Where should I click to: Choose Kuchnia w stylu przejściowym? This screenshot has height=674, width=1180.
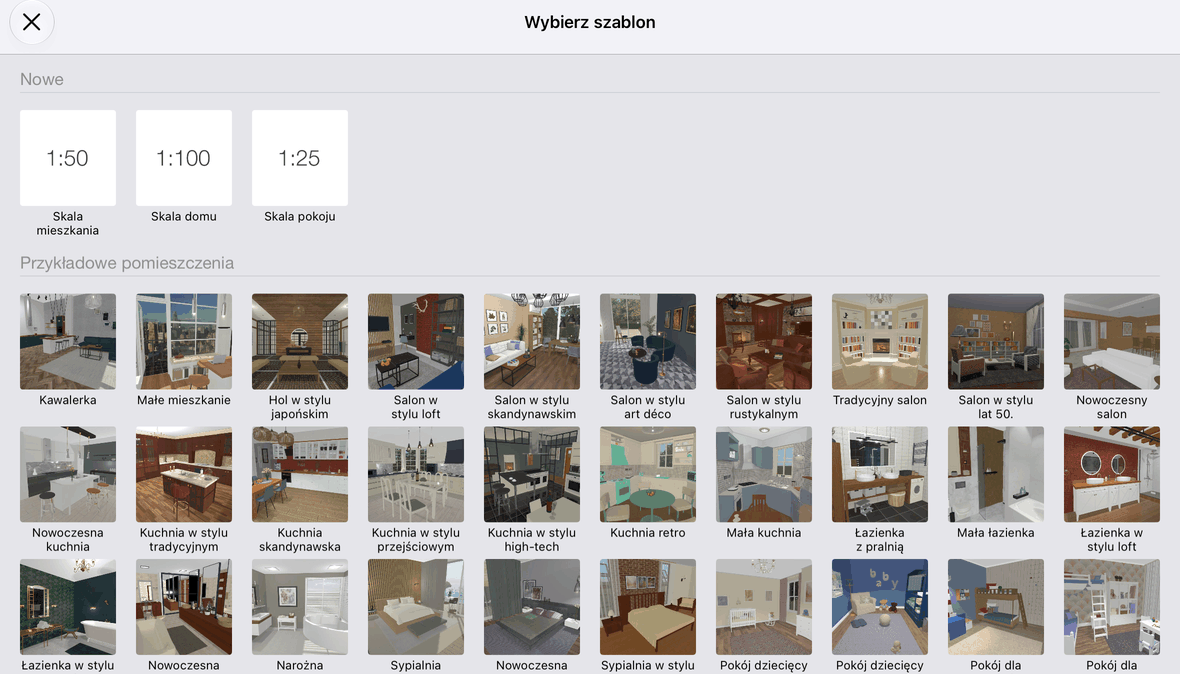[x=415, y=474]
